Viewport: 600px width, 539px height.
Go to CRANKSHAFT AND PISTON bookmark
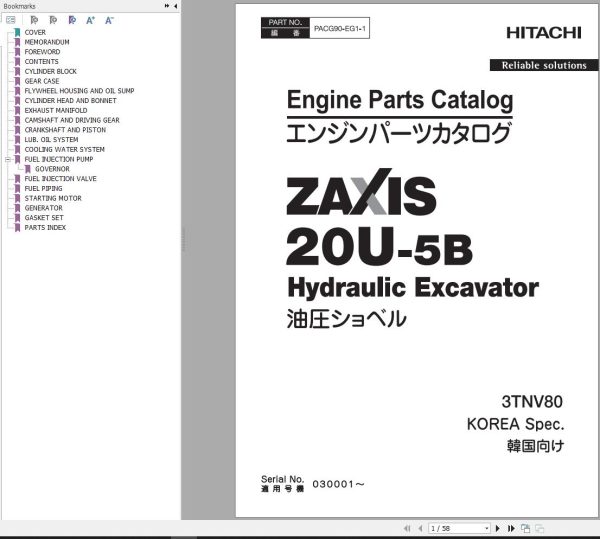65,130
